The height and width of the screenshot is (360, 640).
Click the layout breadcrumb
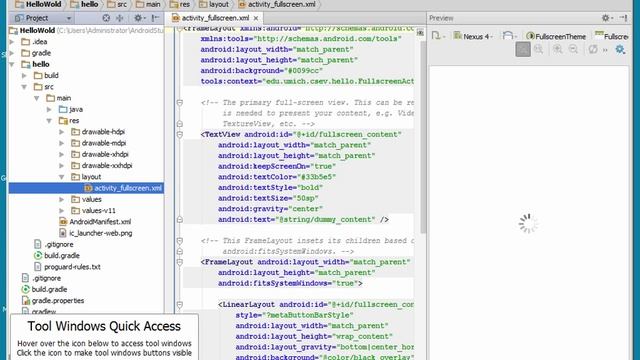tap(214, 4)
